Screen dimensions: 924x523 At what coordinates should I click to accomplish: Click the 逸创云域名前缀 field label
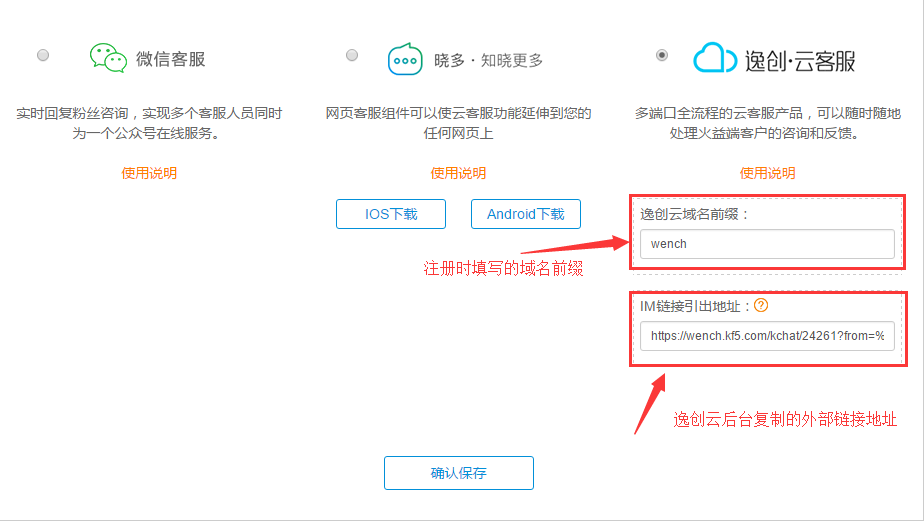[x=694, y=214]
